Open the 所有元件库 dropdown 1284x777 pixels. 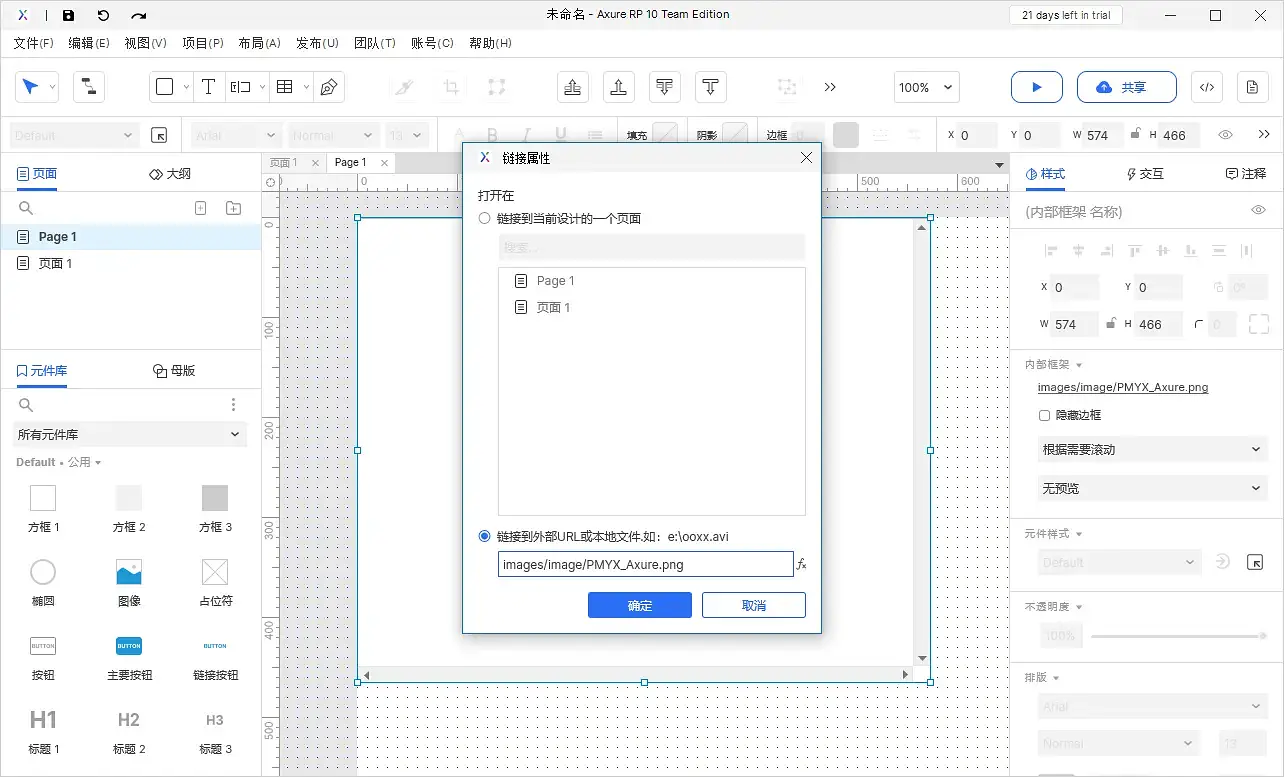coord(129,435)
